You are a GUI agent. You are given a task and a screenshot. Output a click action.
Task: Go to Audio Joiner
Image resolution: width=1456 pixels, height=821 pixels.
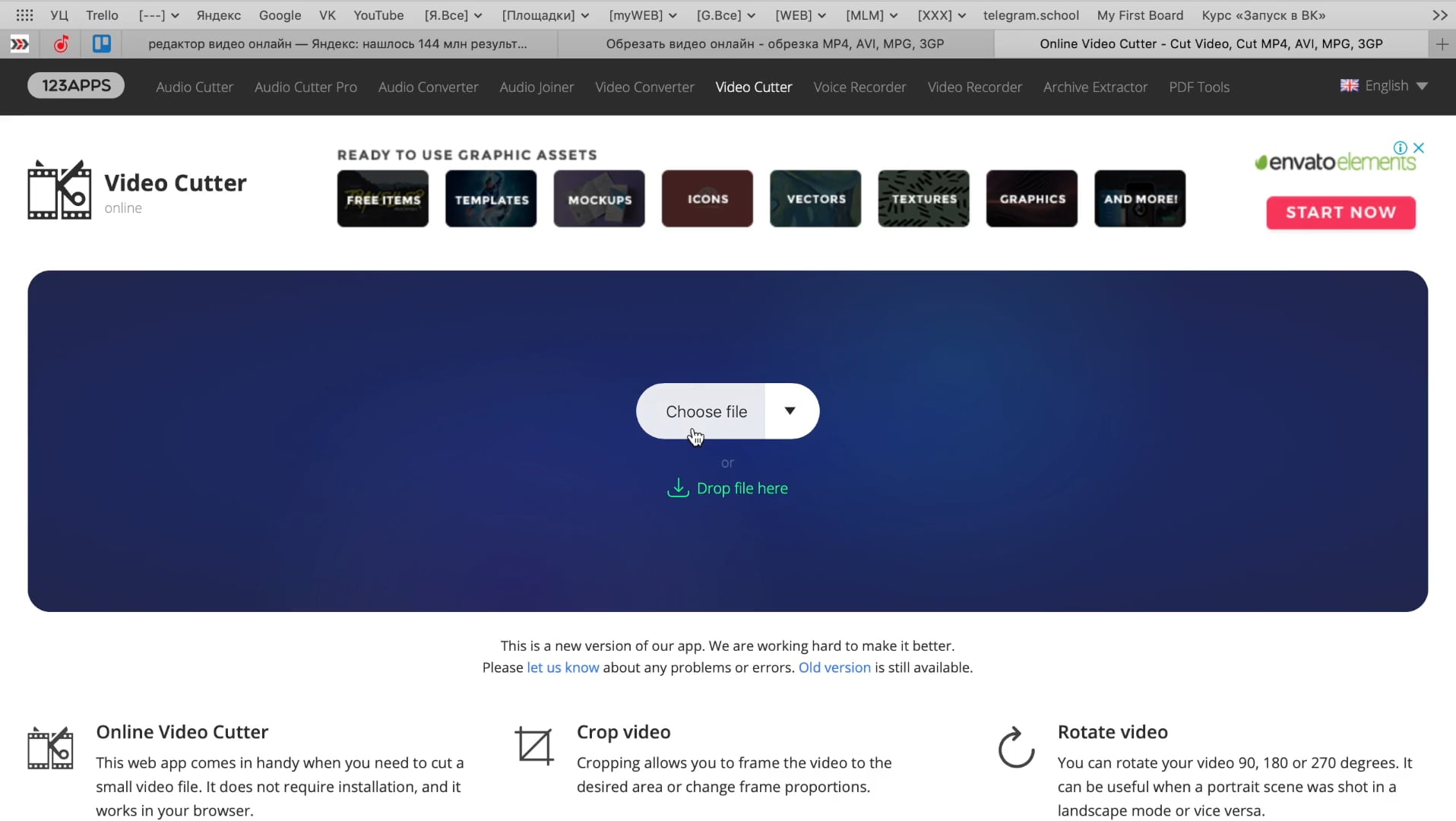[537, 87]
